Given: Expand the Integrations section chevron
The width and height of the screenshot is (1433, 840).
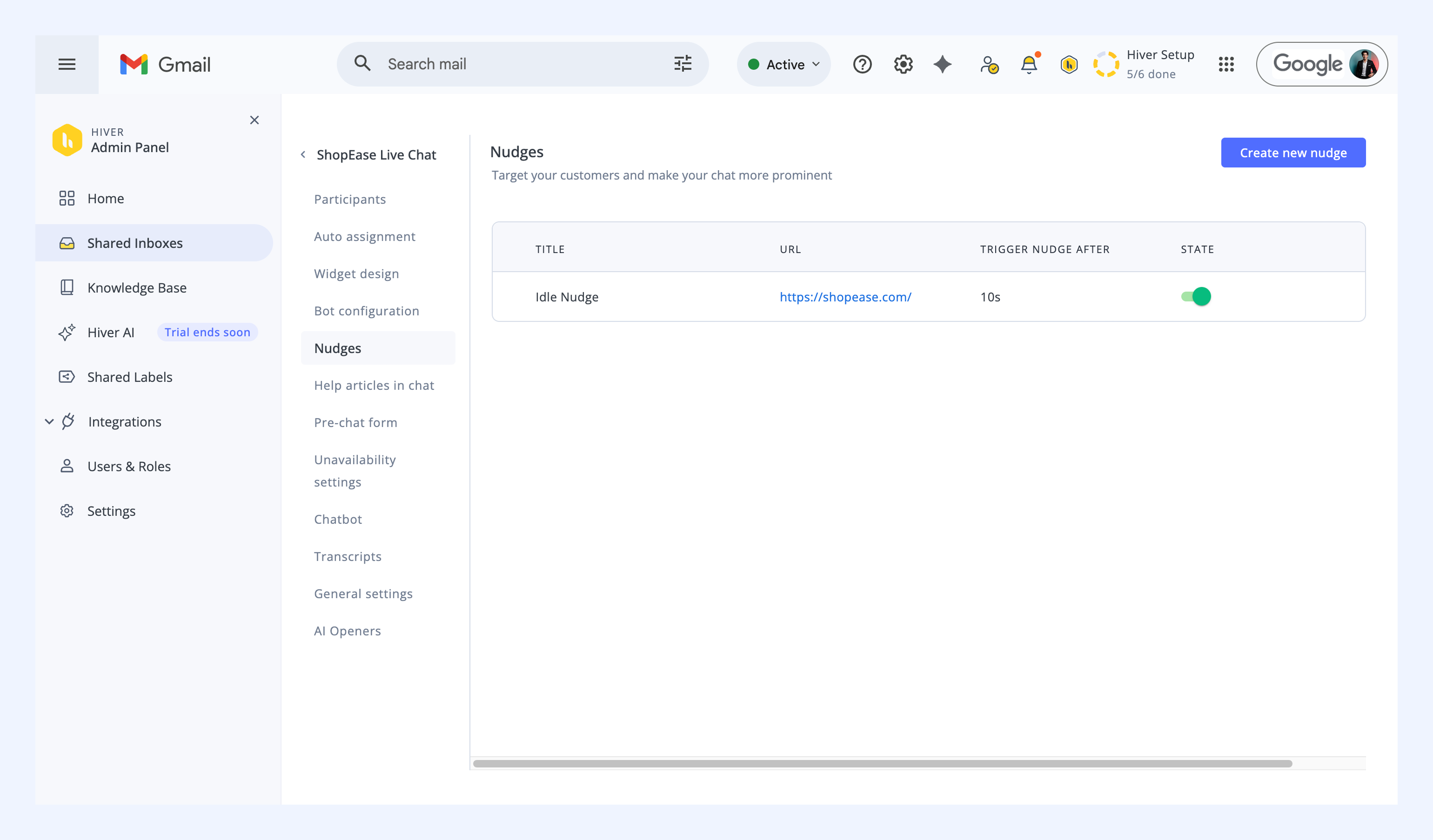Looking at the screenshot, I should tap(49, 422).
